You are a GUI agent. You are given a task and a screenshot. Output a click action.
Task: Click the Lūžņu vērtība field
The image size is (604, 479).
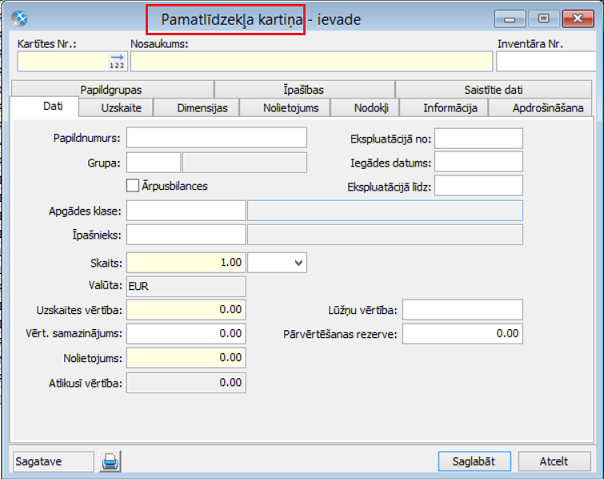point(463,309)
